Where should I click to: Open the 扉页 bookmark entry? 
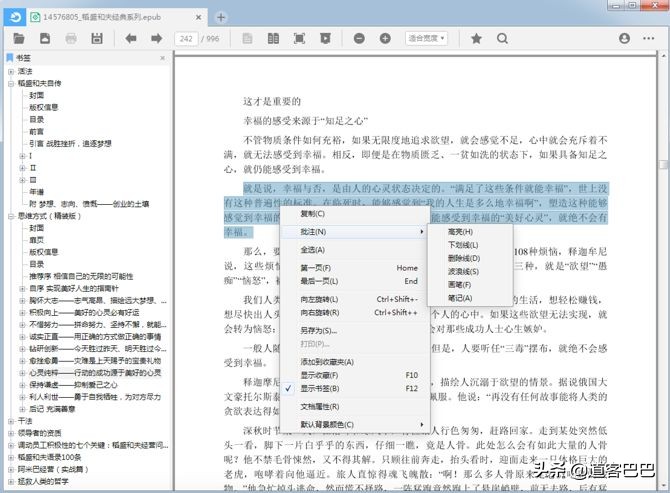point(36,240)
